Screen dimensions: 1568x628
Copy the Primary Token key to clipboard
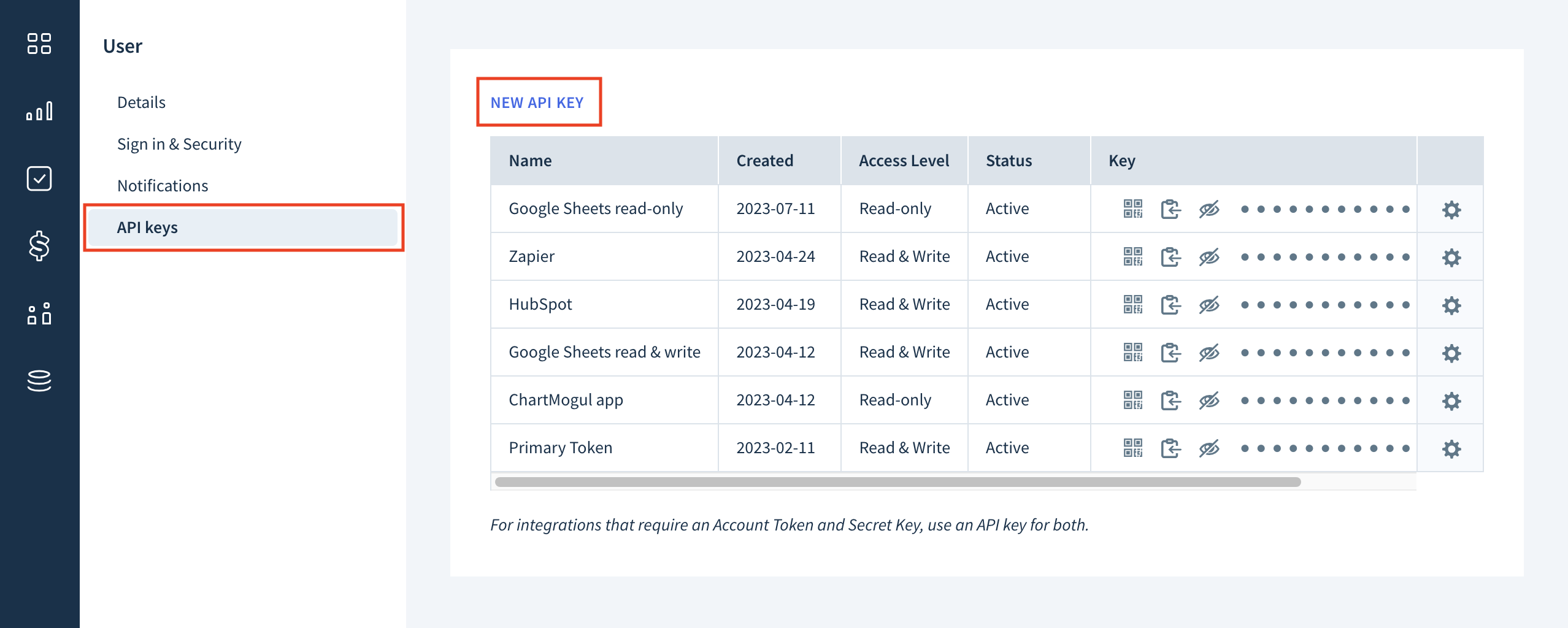click(x=1170, y=448)
